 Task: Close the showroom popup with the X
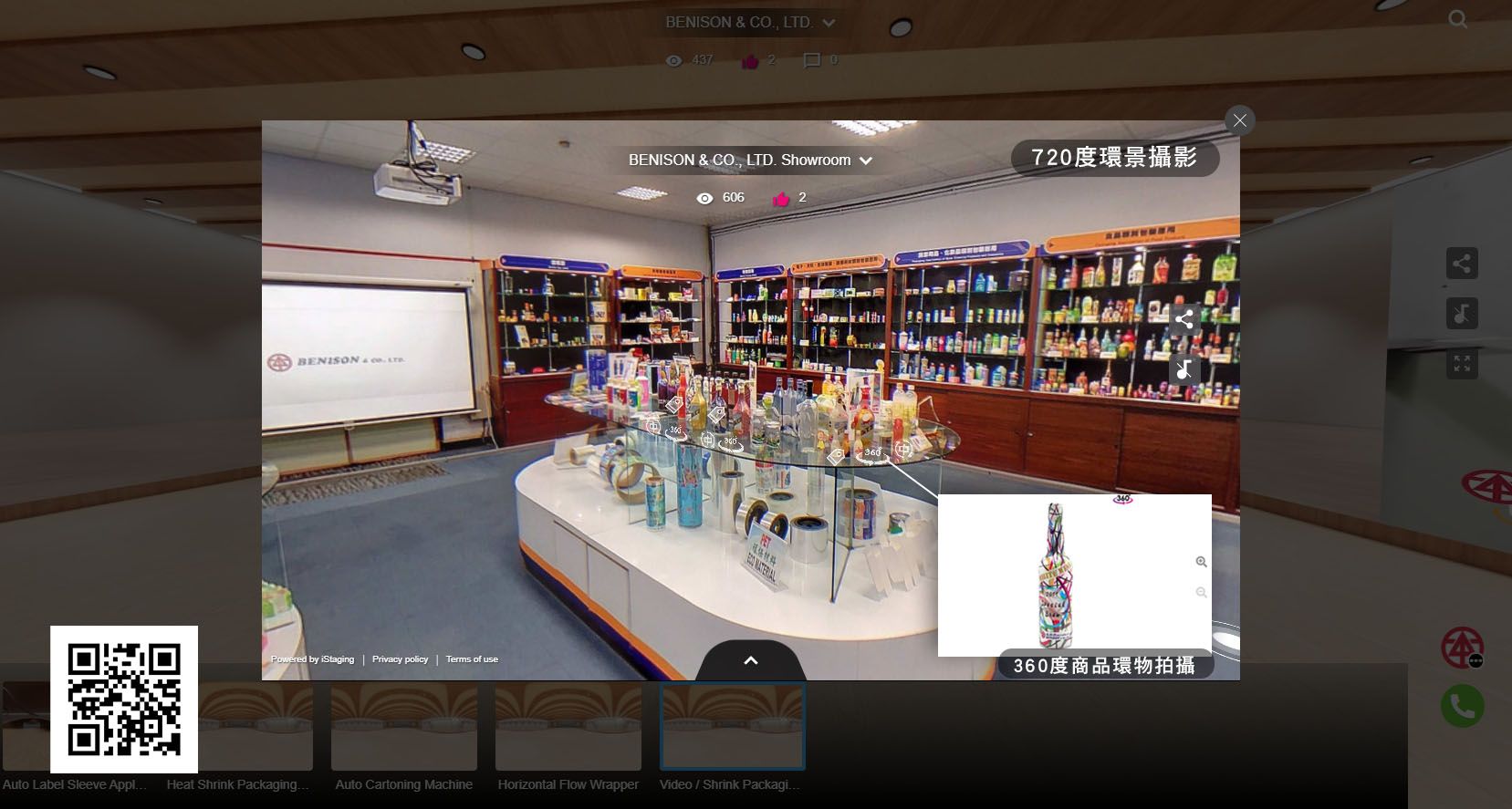point(1239,120)
